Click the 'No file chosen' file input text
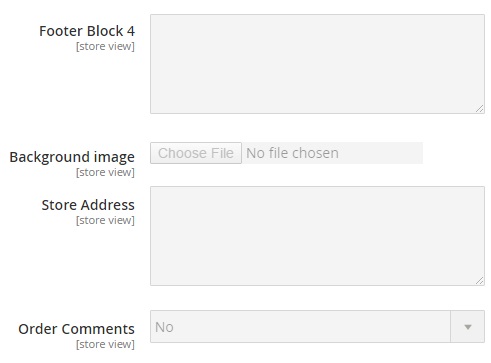Screen dimensions: 491x363 pyautogui.click(x=292, y=153)
